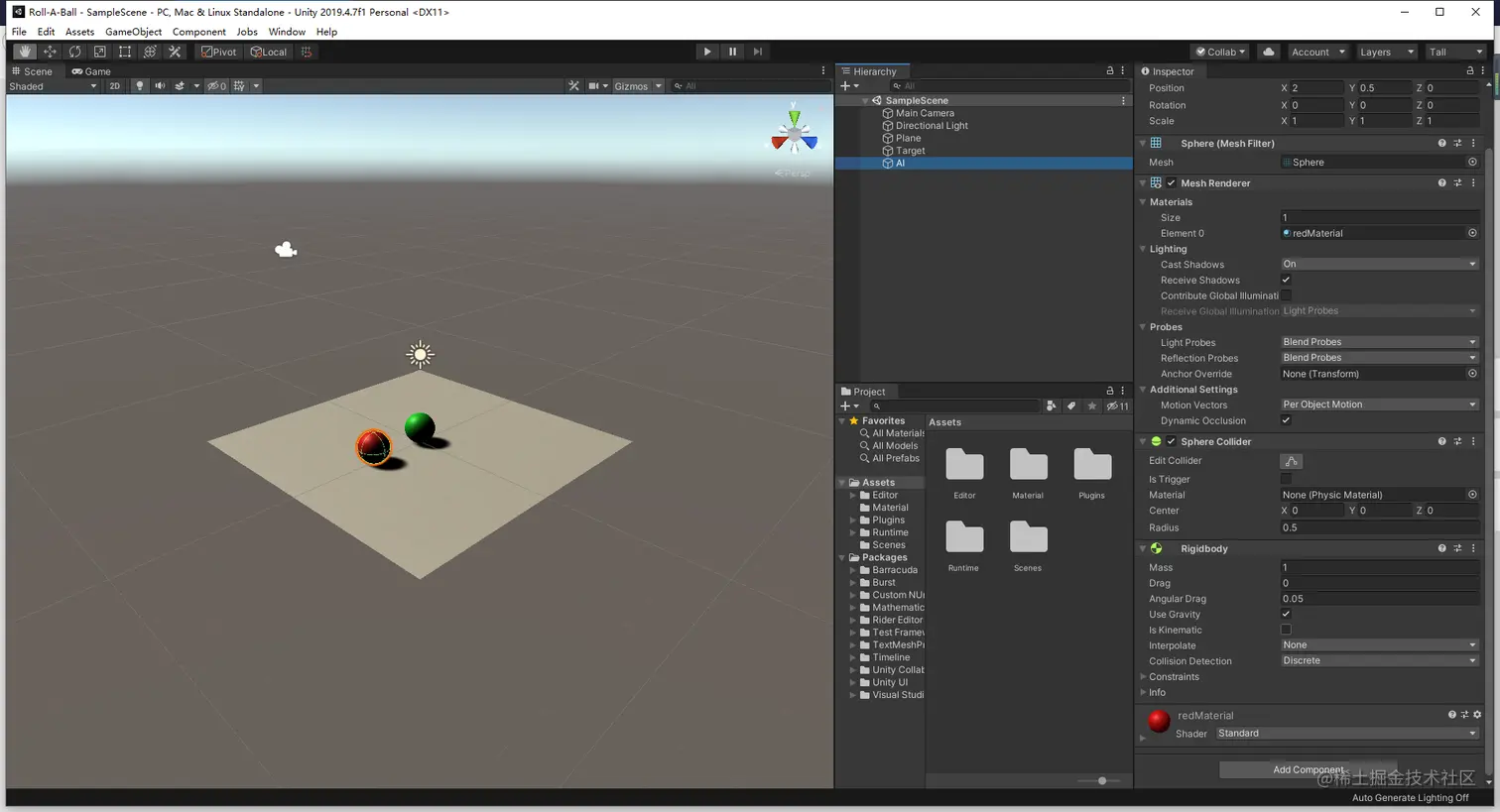Open the Mesh object picker for Sphere

pyautogui.click(x=1472, y=162)
